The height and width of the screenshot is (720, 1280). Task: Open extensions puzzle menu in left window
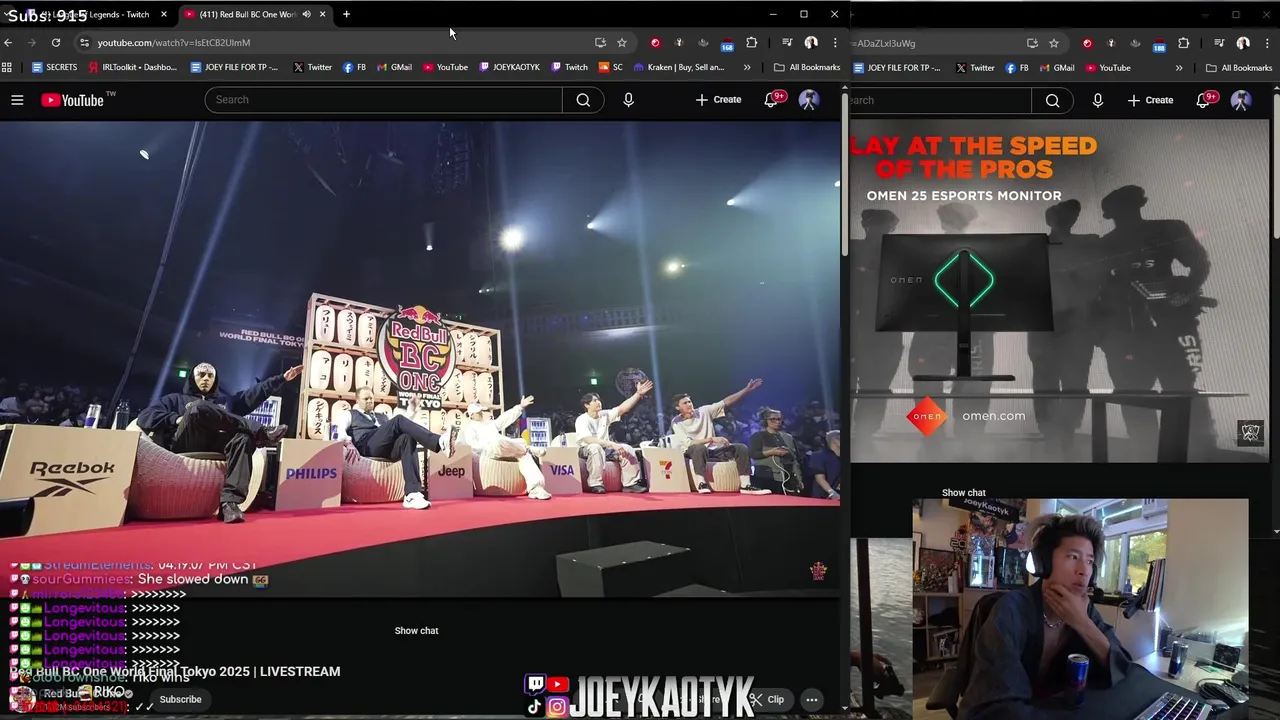click(x=751, y=43)
